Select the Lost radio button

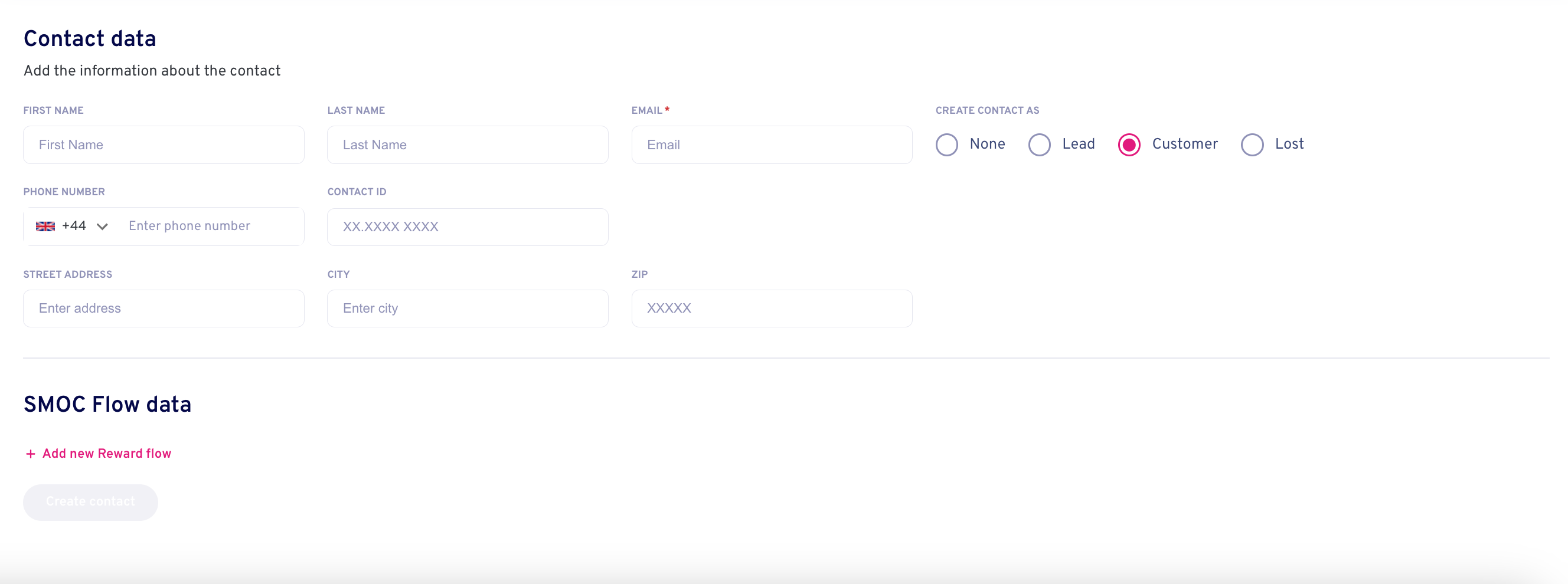click(x=1252, y=145)
